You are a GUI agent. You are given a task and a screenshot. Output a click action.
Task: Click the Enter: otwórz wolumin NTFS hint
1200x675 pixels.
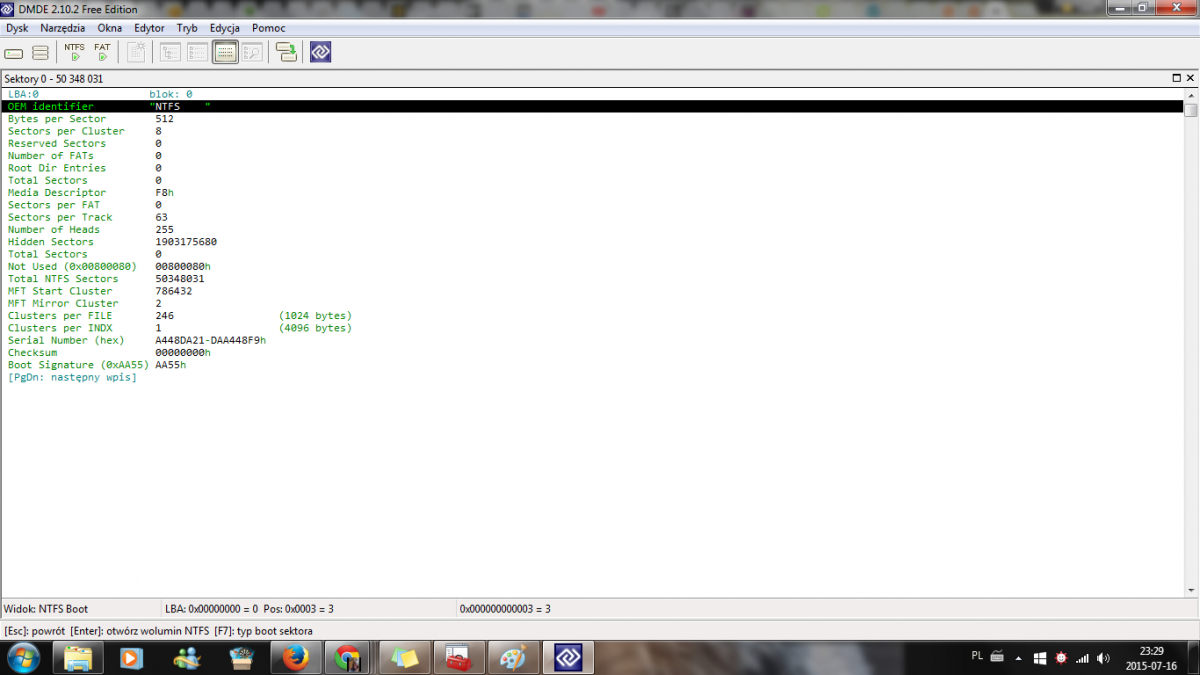tap(140, 631)
